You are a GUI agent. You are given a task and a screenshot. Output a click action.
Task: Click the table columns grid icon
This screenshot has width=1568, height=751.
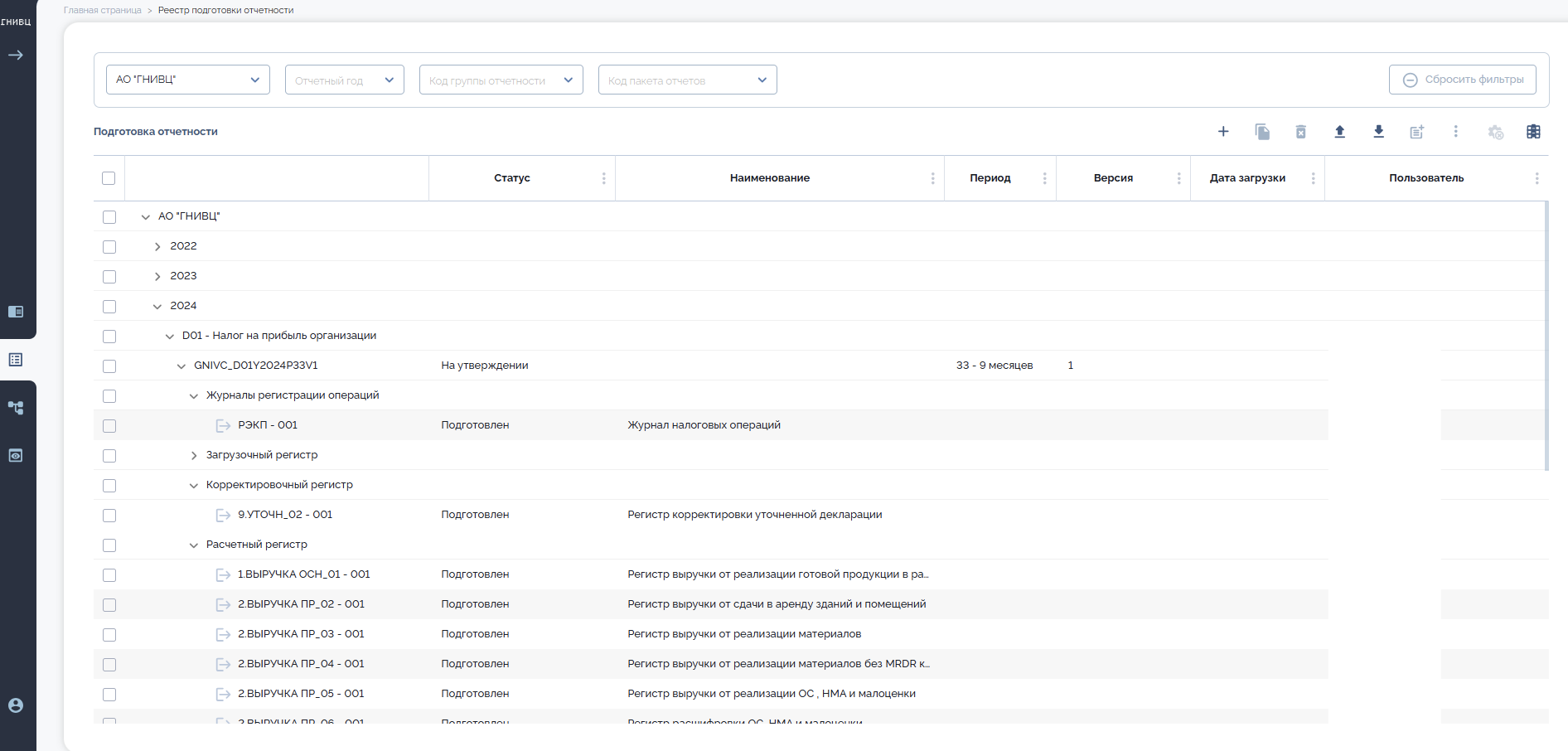click(x=1534, y=131)
